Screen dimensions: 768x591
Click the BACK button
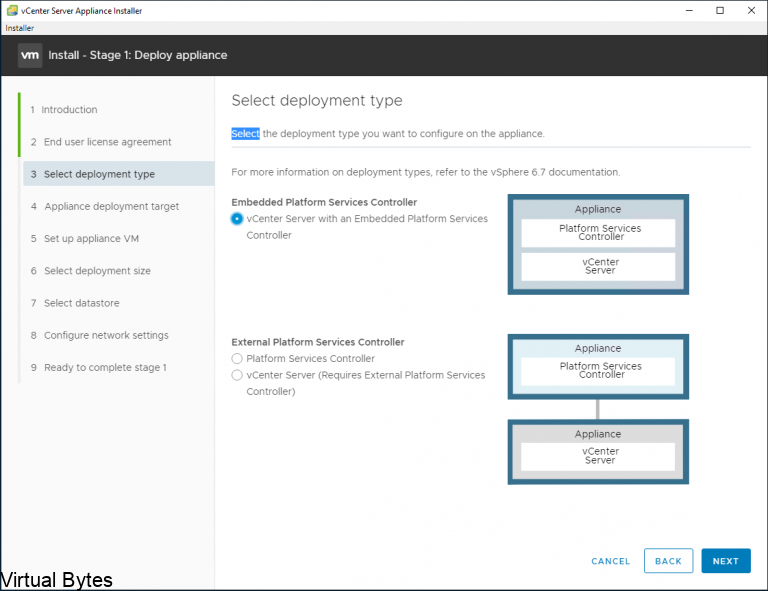click(x=668, y=561)
